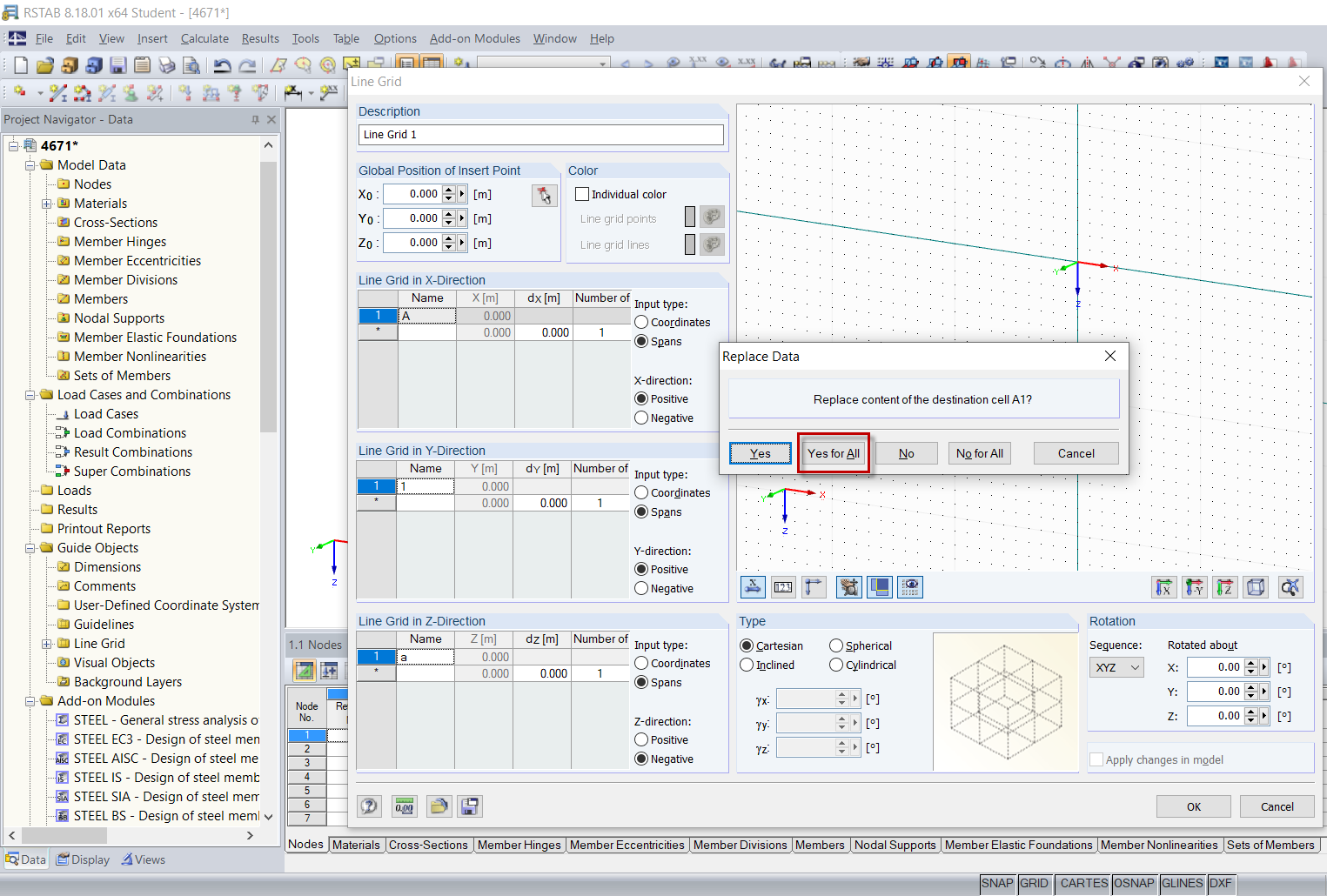The height and width of the screenshot is (896, 1327).
Task: Click the Undo arrow in toolbar
Action: 223,65
